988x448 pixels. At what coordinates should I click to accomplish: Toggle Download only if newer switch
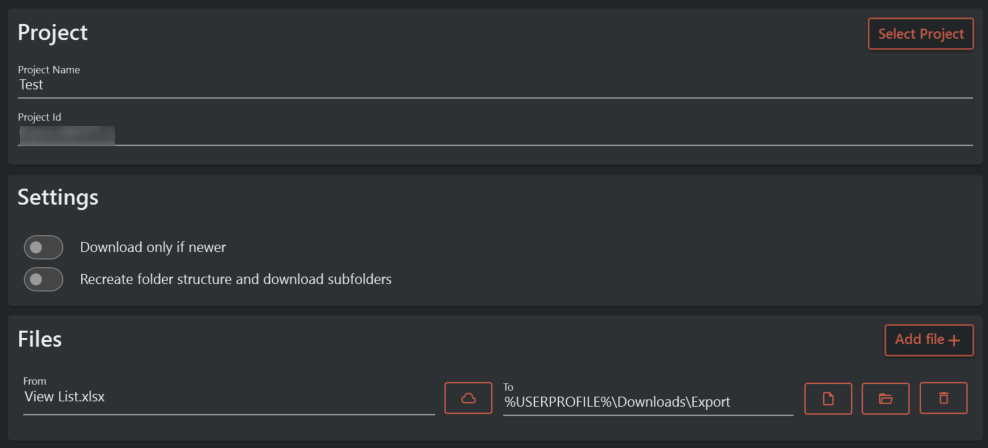[x=43, y=247]
